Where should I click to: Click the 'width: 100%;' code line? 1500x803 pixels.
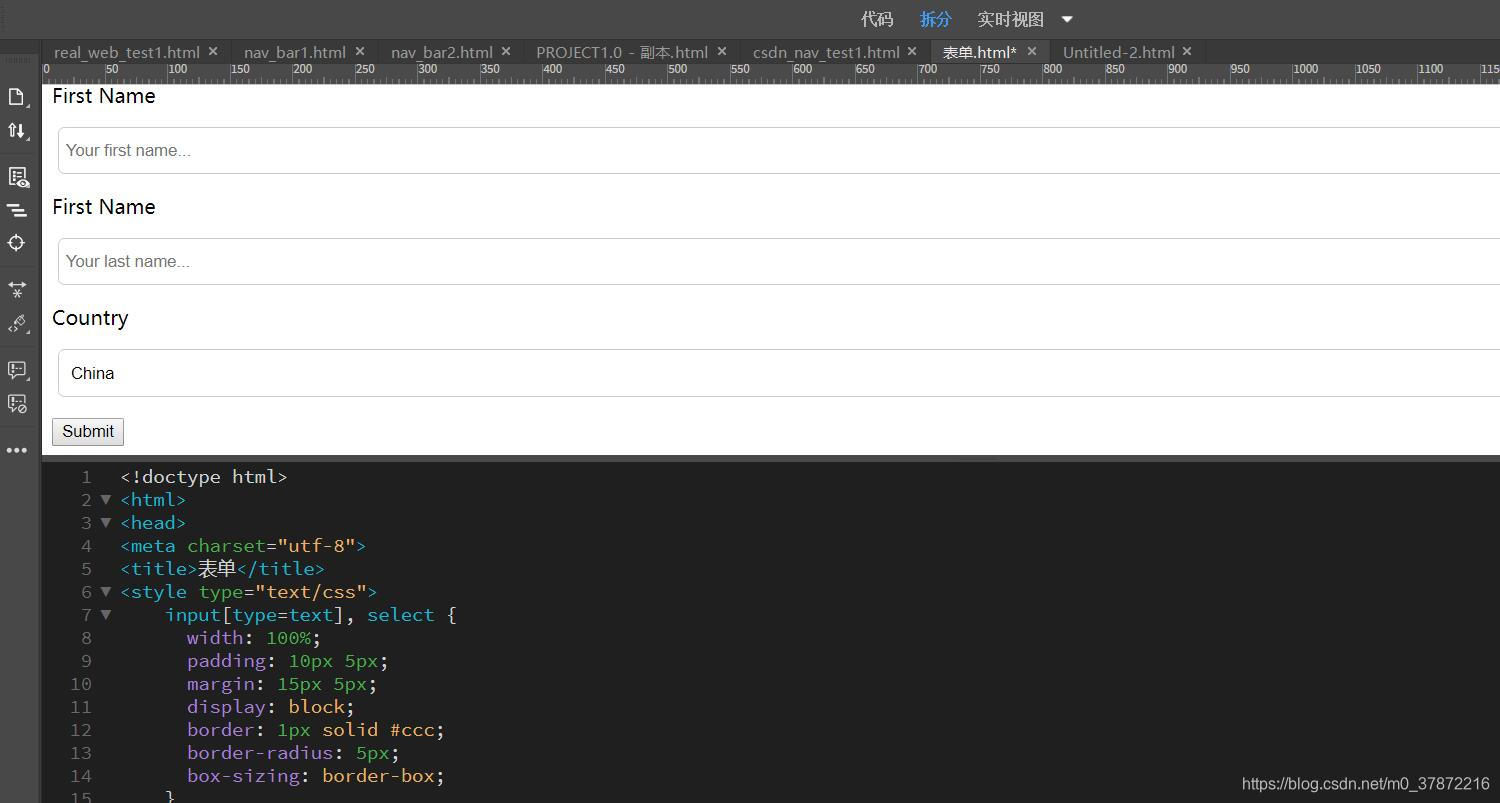pyautogui.click(x=254, y=638)
